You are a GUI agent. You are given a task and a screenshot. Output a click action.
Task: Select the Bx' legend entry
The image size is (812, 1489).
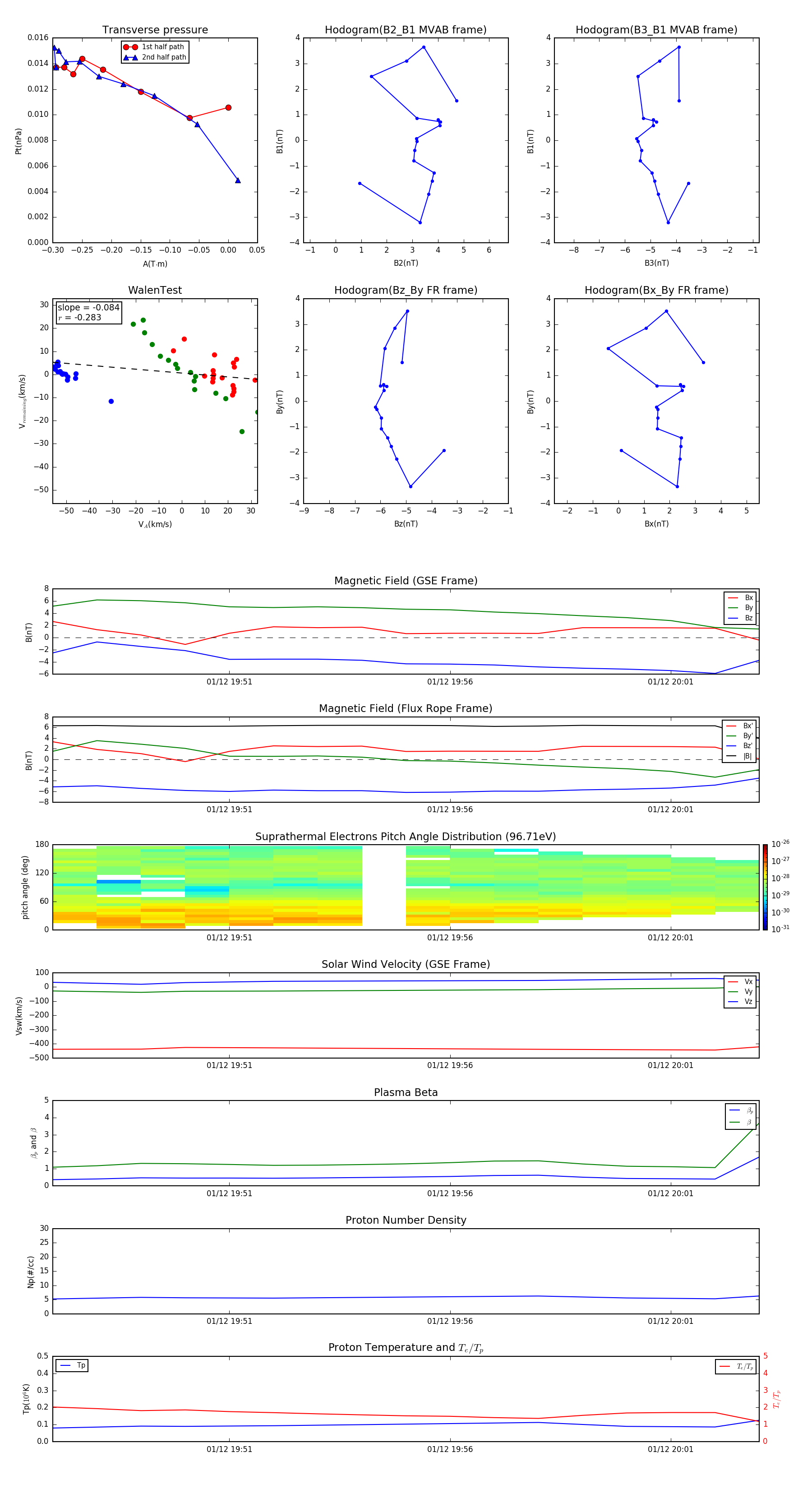739,726
